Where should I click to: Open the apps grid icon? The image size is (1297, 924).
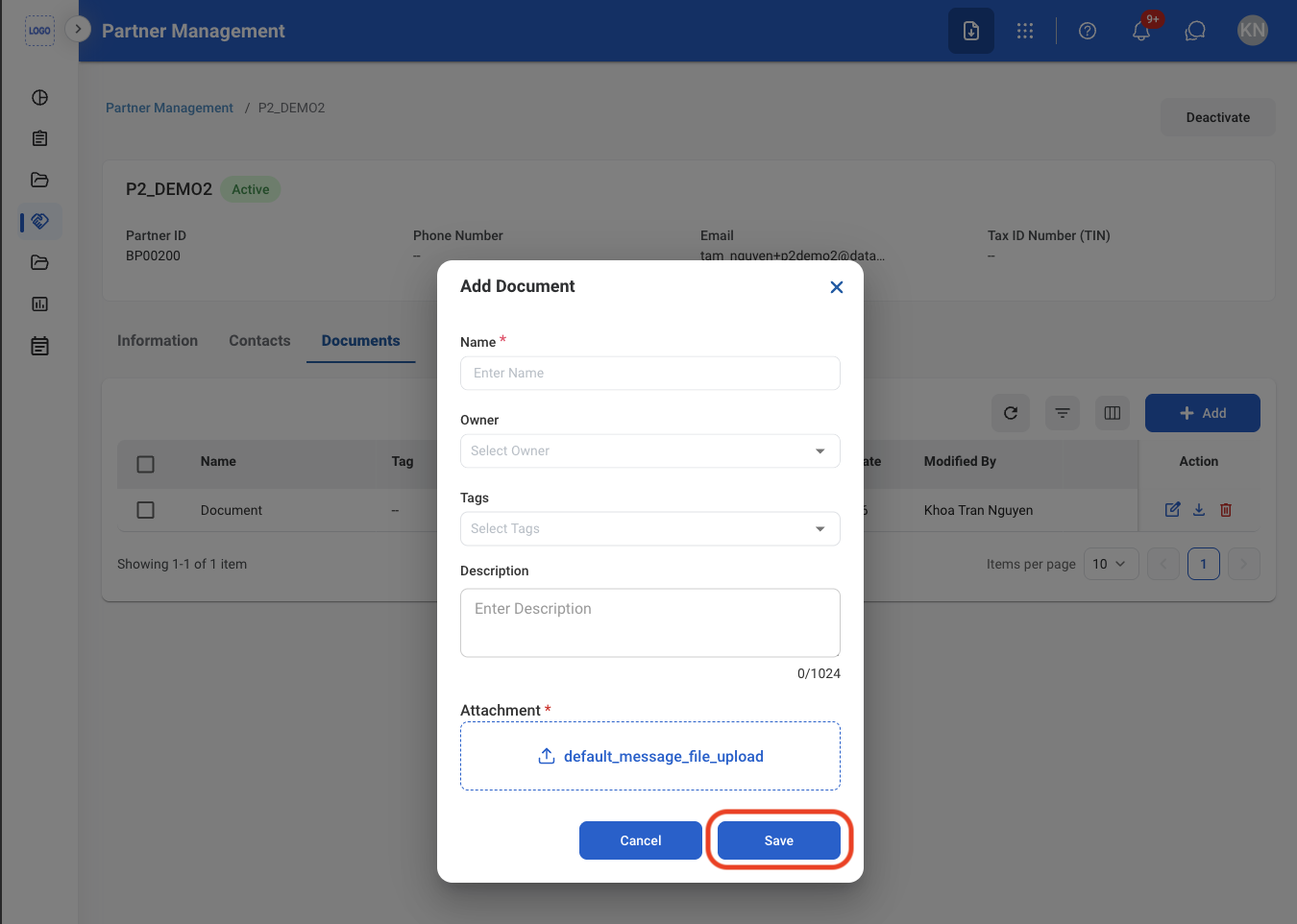click(x=1025, y=31)
